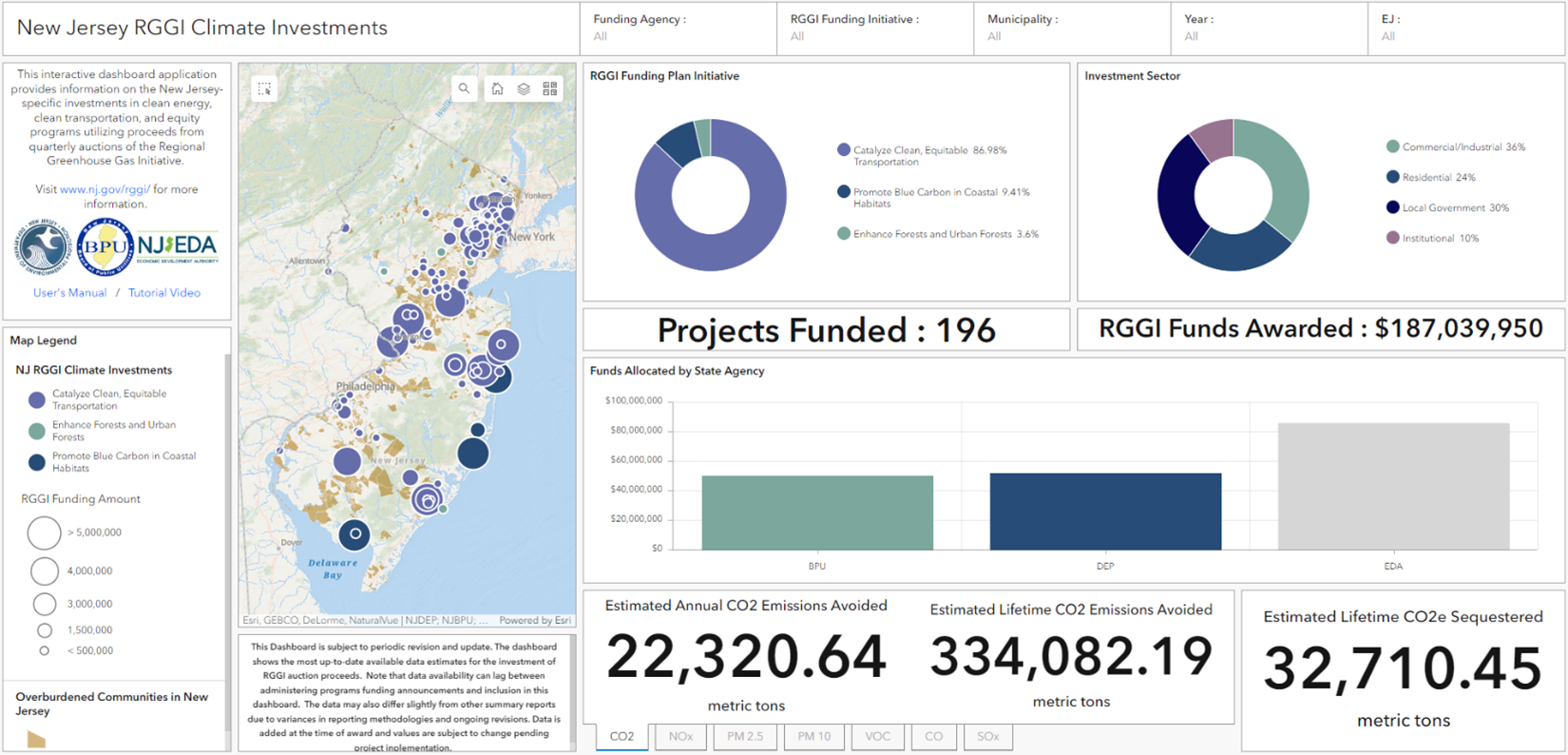Click the 334,082.19 lifetime CO2 value
Viewport: 1568px width, 755px height.
[x=1071, y=656]
